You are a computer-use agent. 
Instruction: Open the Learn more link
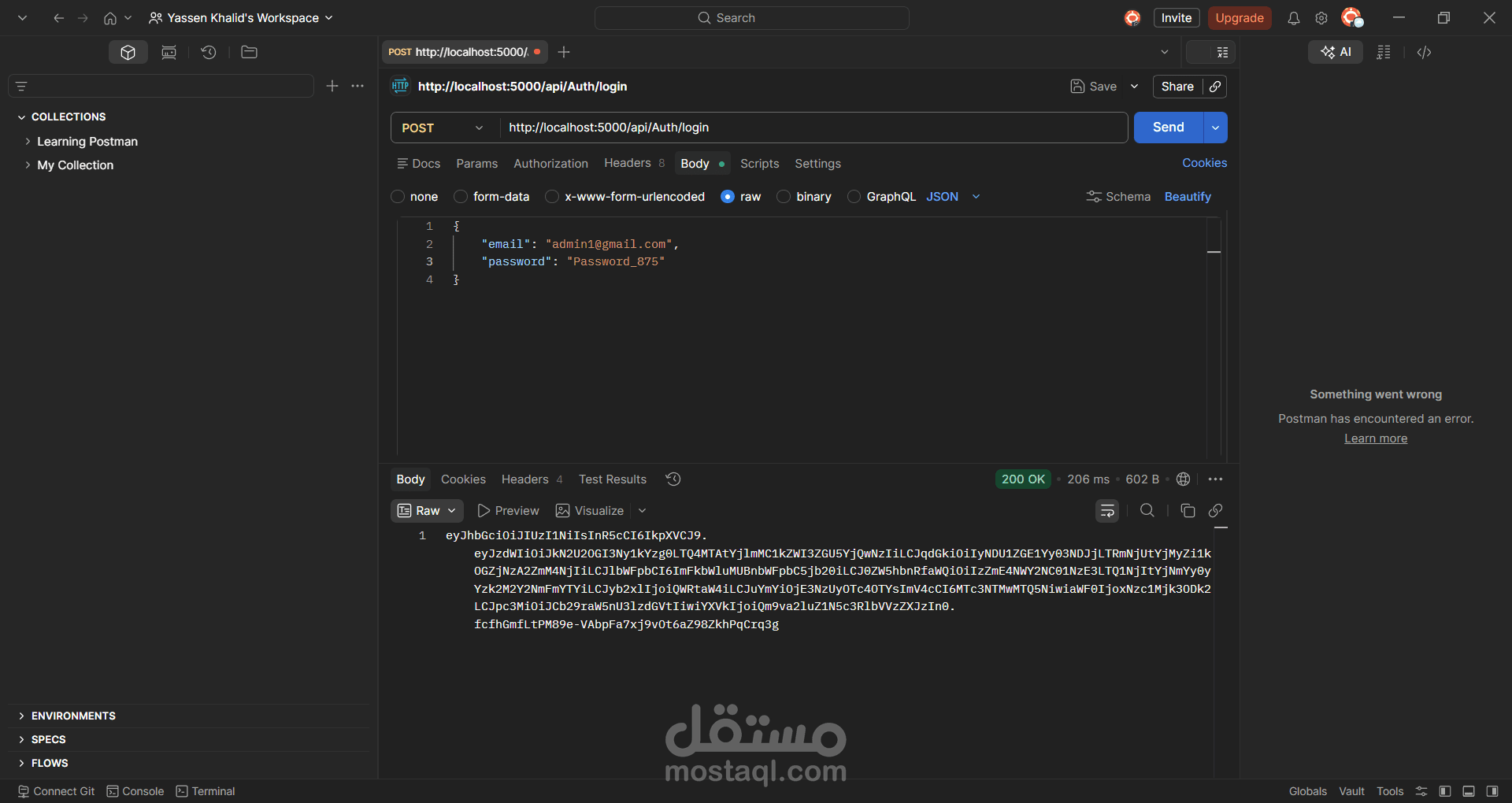[1376, 439]
